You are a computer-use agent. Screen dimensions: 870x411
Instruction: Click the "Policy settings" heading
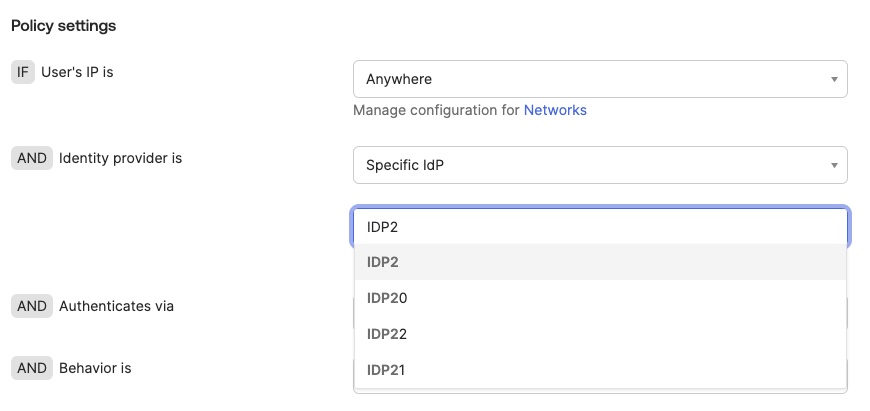pos(63,25)
